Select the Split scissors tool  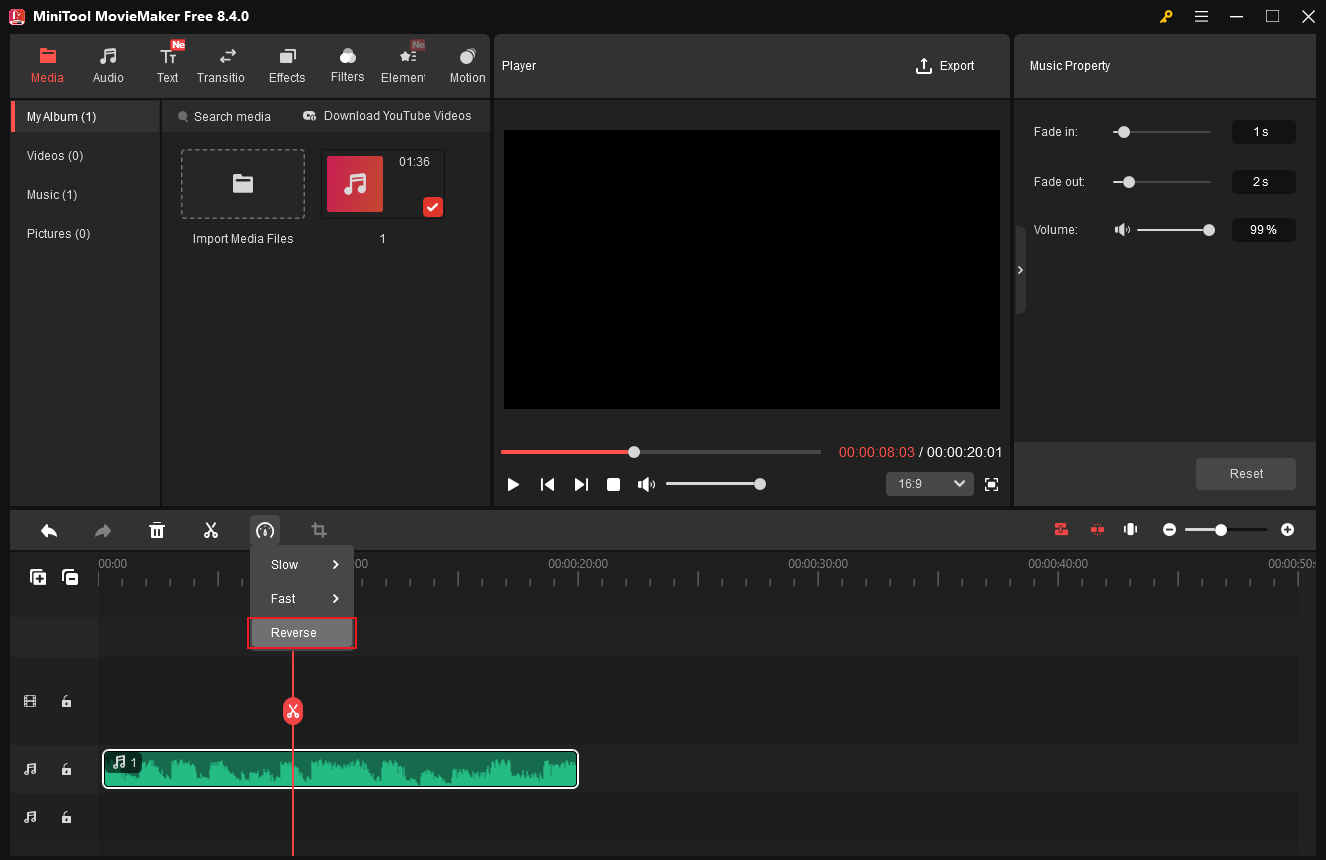pyautogui.click(x=211, y=530)
